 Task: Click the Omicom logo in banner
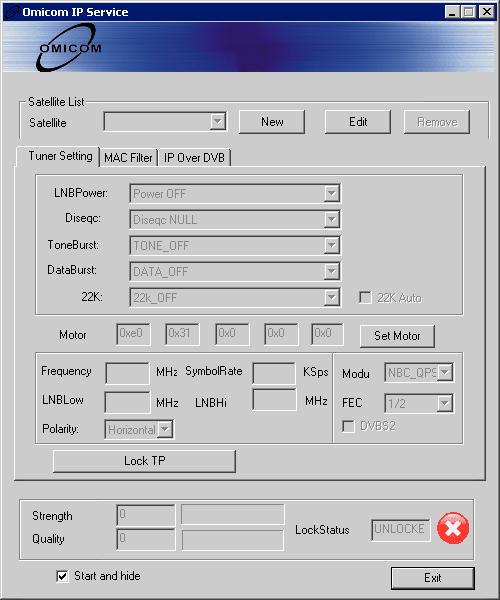[68, 47]
